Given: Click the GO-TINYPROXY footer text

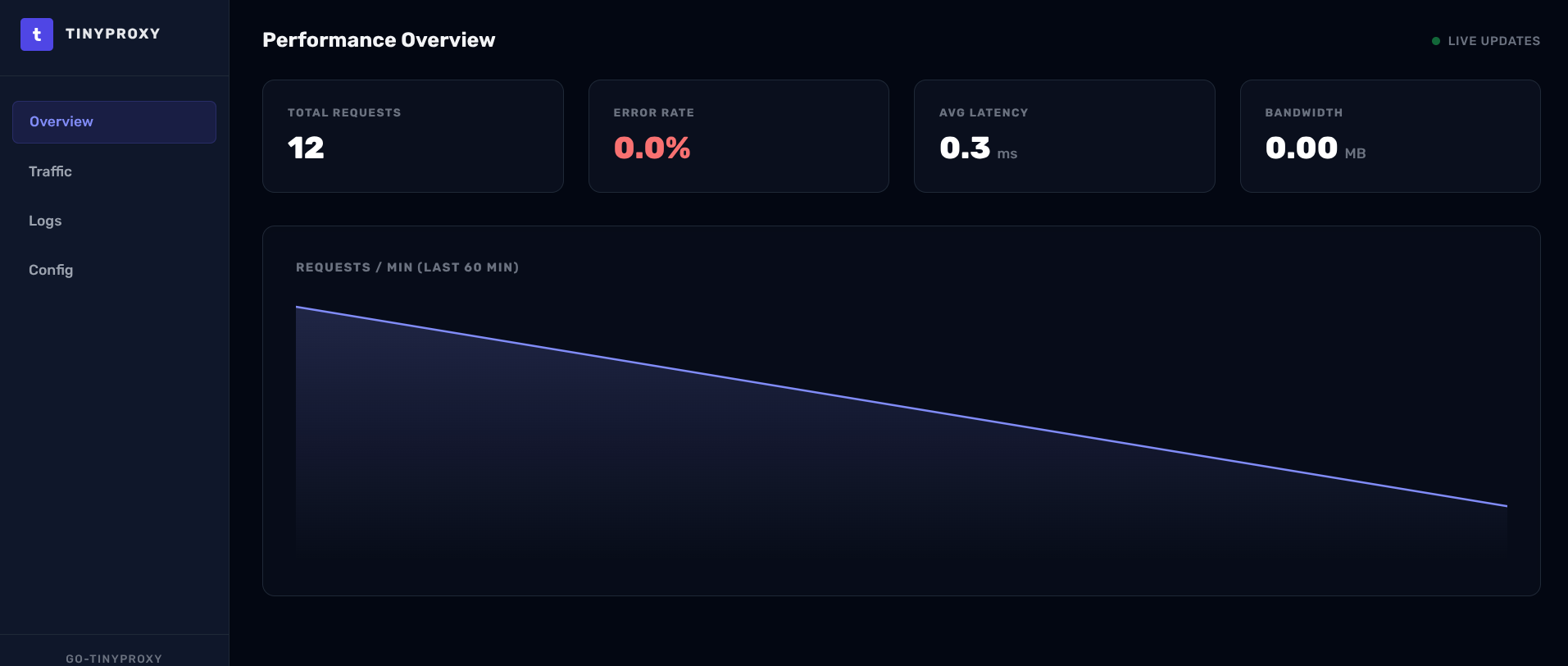Looking at the screenshot, I should click(114, 659).
